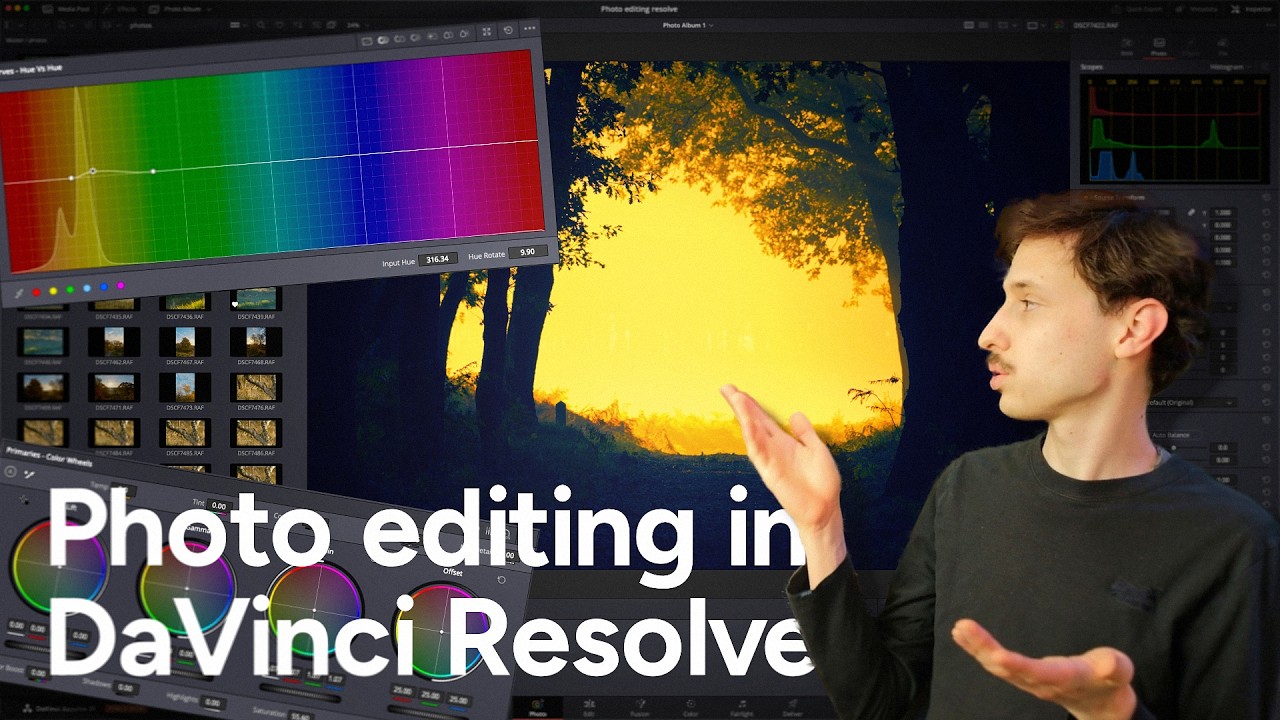The image size is (1280, 720).
Task: Switch to the Photo tab in Inspector
Action: 1159,47
